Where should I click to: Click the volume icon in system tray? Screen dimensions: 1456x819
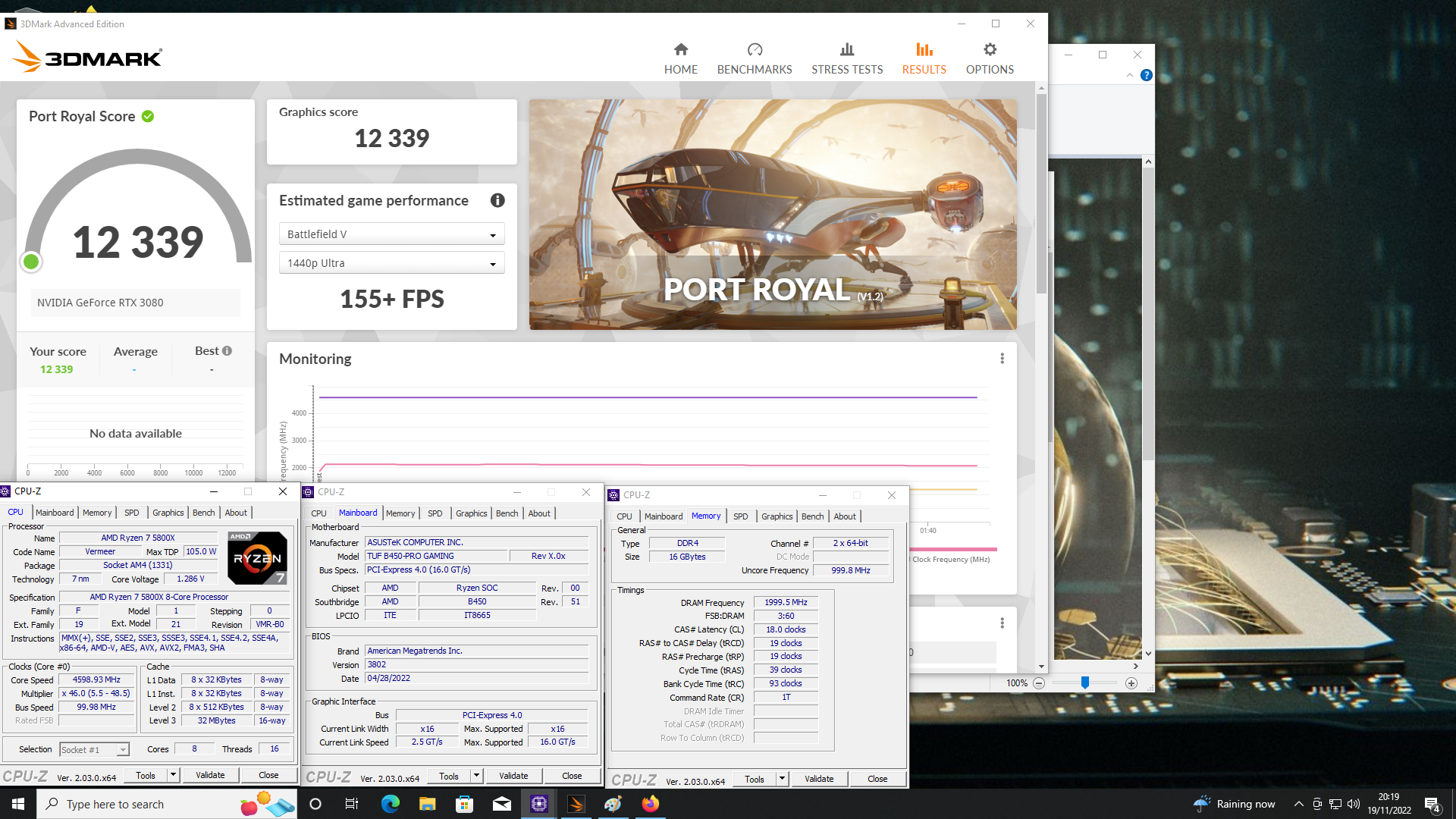[x=1354, y=804]
